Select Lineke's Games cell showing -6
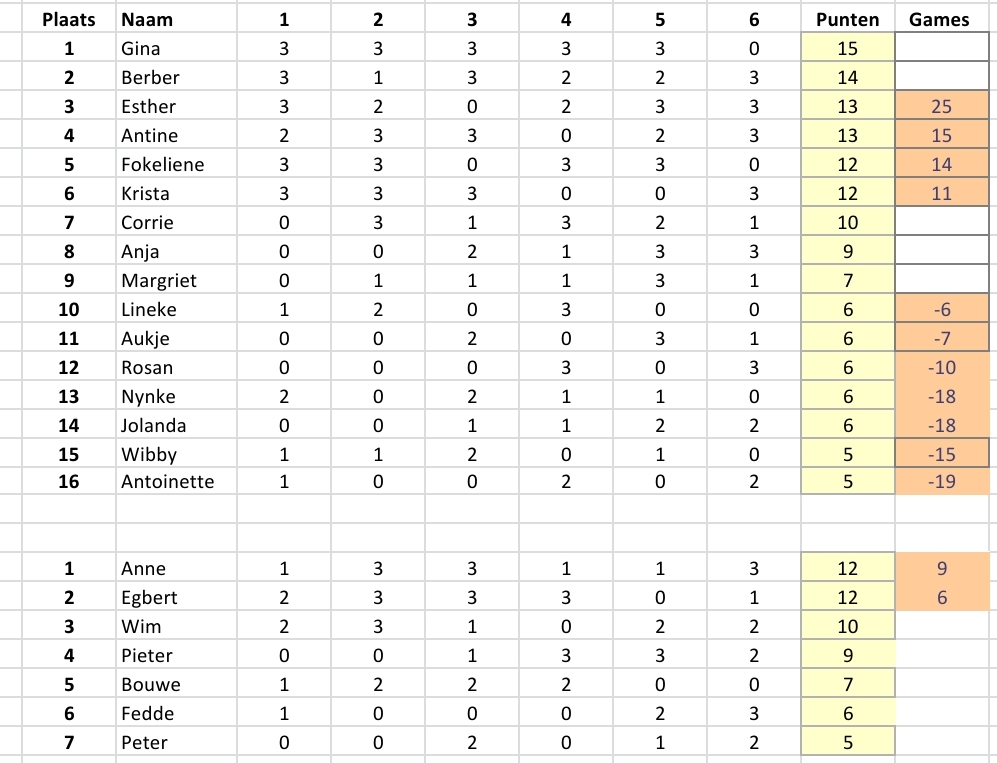Image resolution: width=997 pixels, height=763 pixels. 942,310
